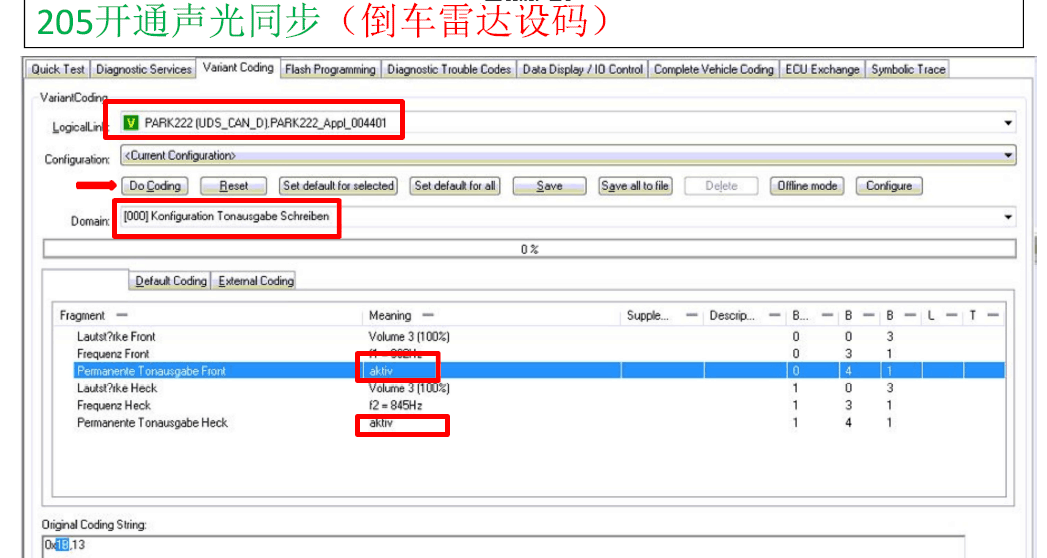Click the Fragment column header
1047x558 pixels.
point(83,316)
